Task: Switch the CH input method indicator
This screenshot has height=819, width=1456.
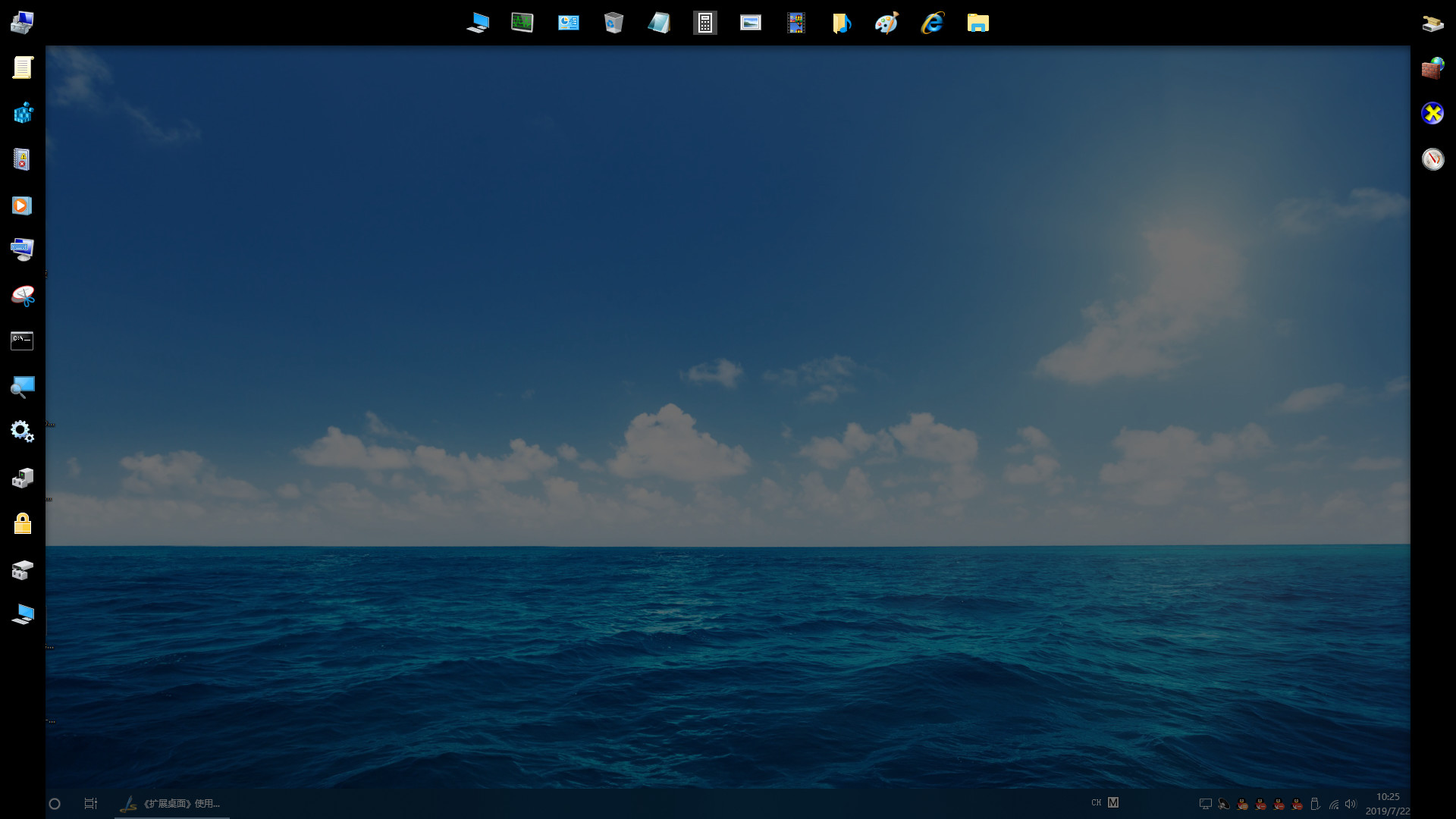Action: tap(1095, 802)
